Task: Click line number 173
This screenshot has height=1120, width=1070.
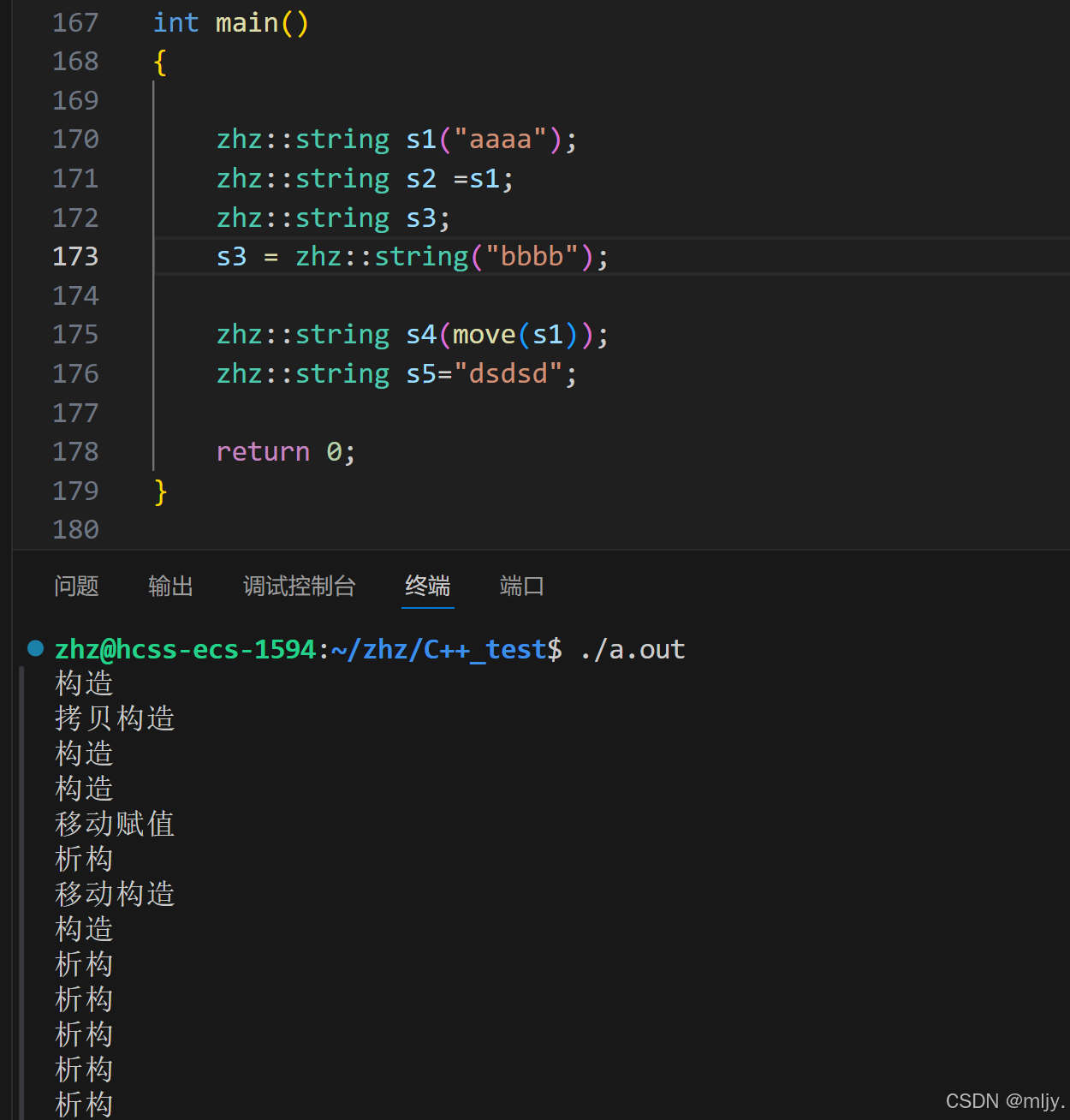Action: (75, 256)
